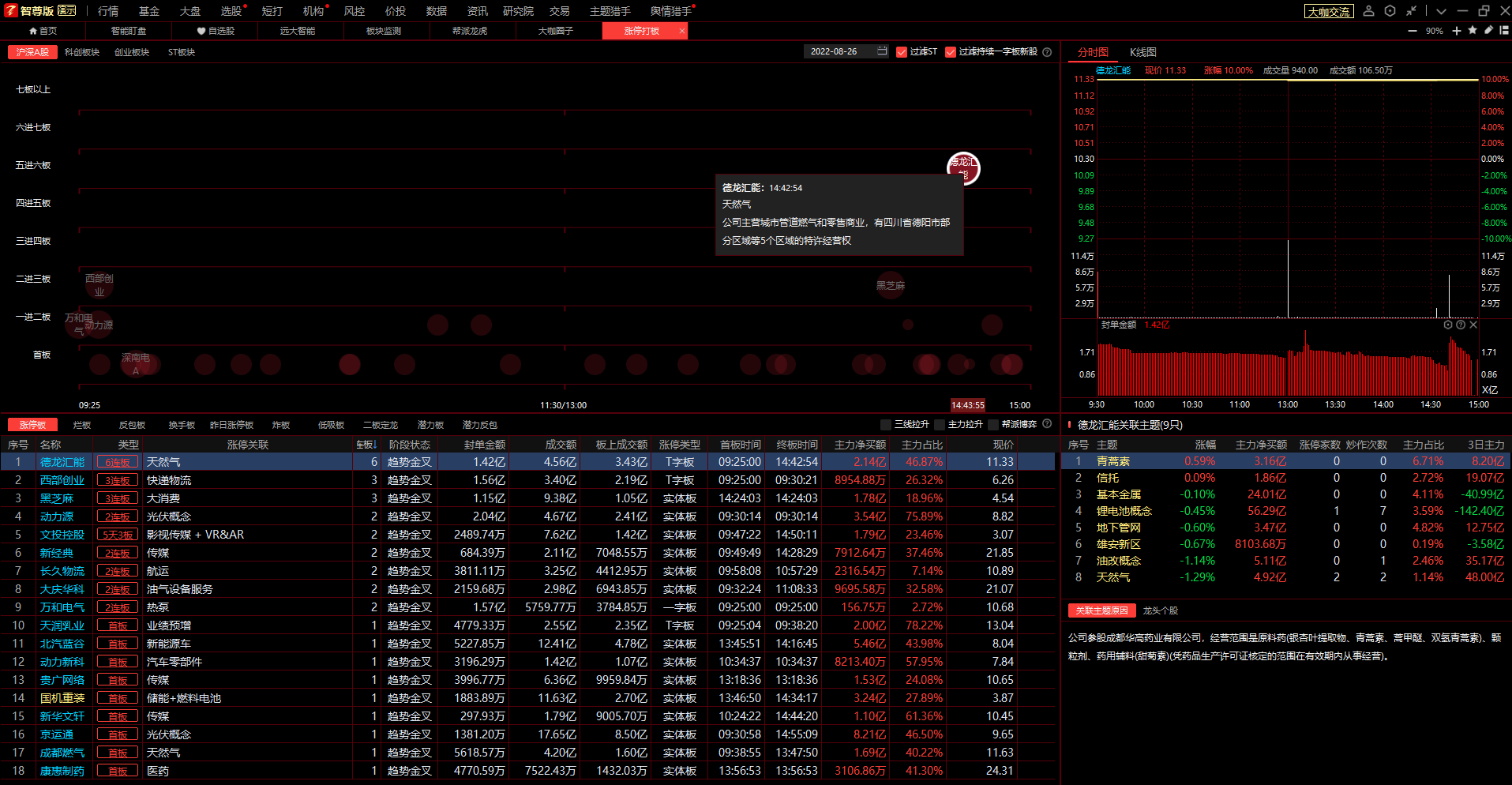Select the 锂电池概念 theme row
This screenshot has width=1512, height=785.
pyautogui.click(x=1285, y=511)
